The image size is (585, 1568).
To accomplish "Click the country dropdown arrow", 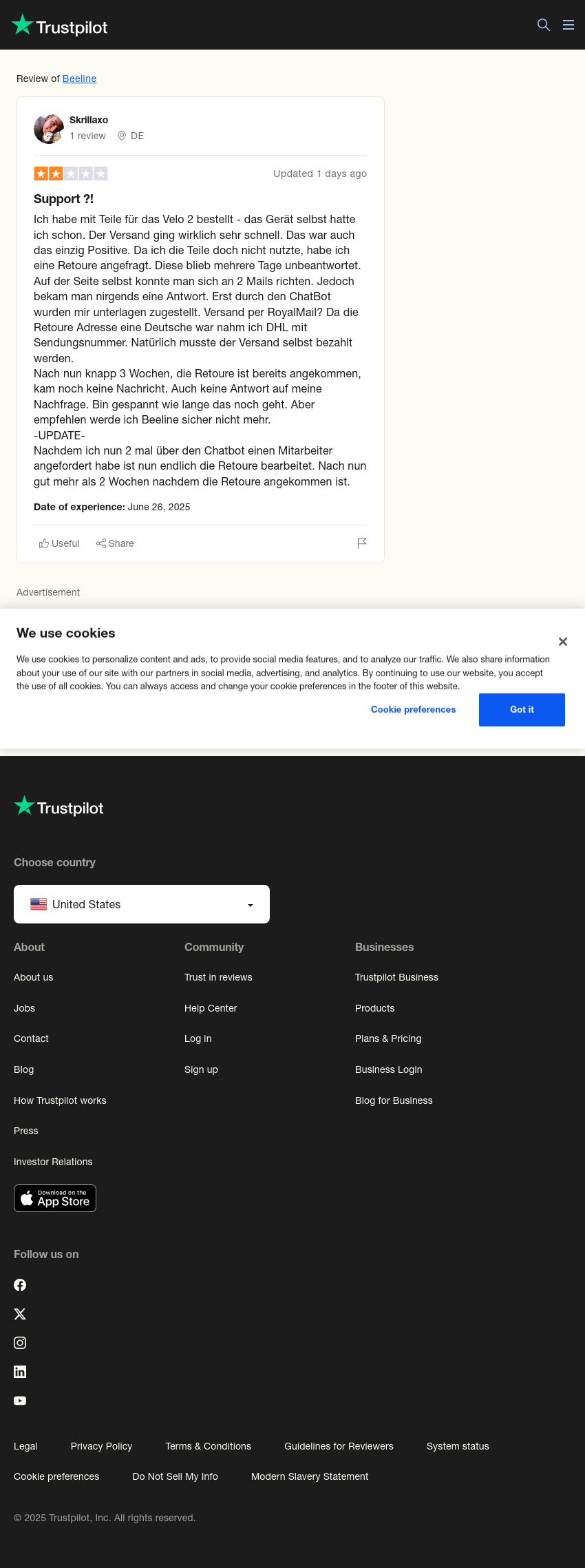I will (x=251, y=905).
